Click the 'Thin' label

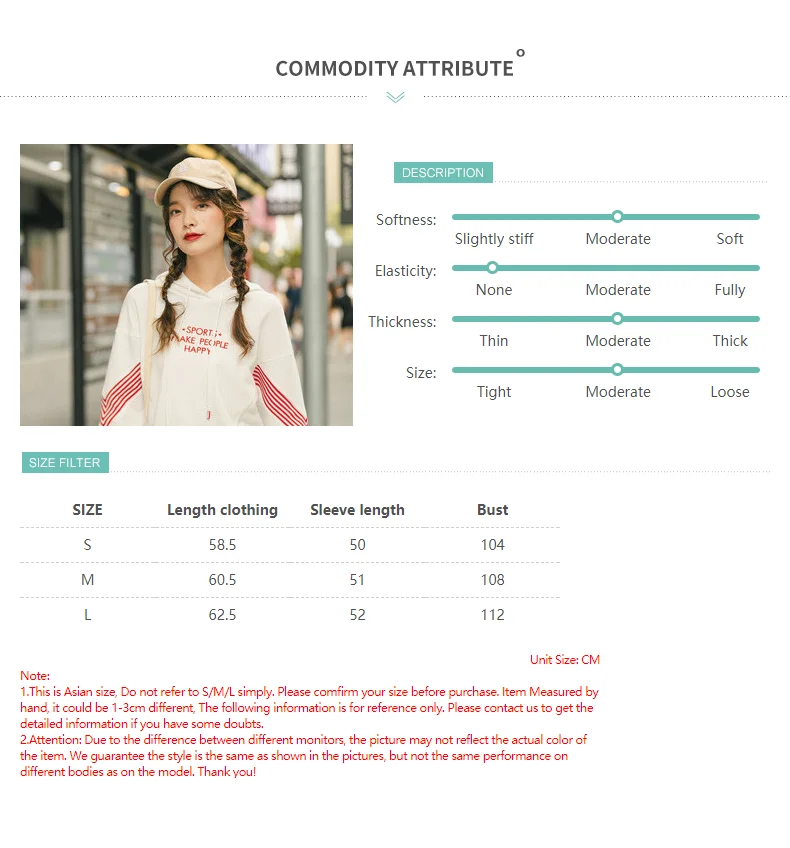click(494, 341)
